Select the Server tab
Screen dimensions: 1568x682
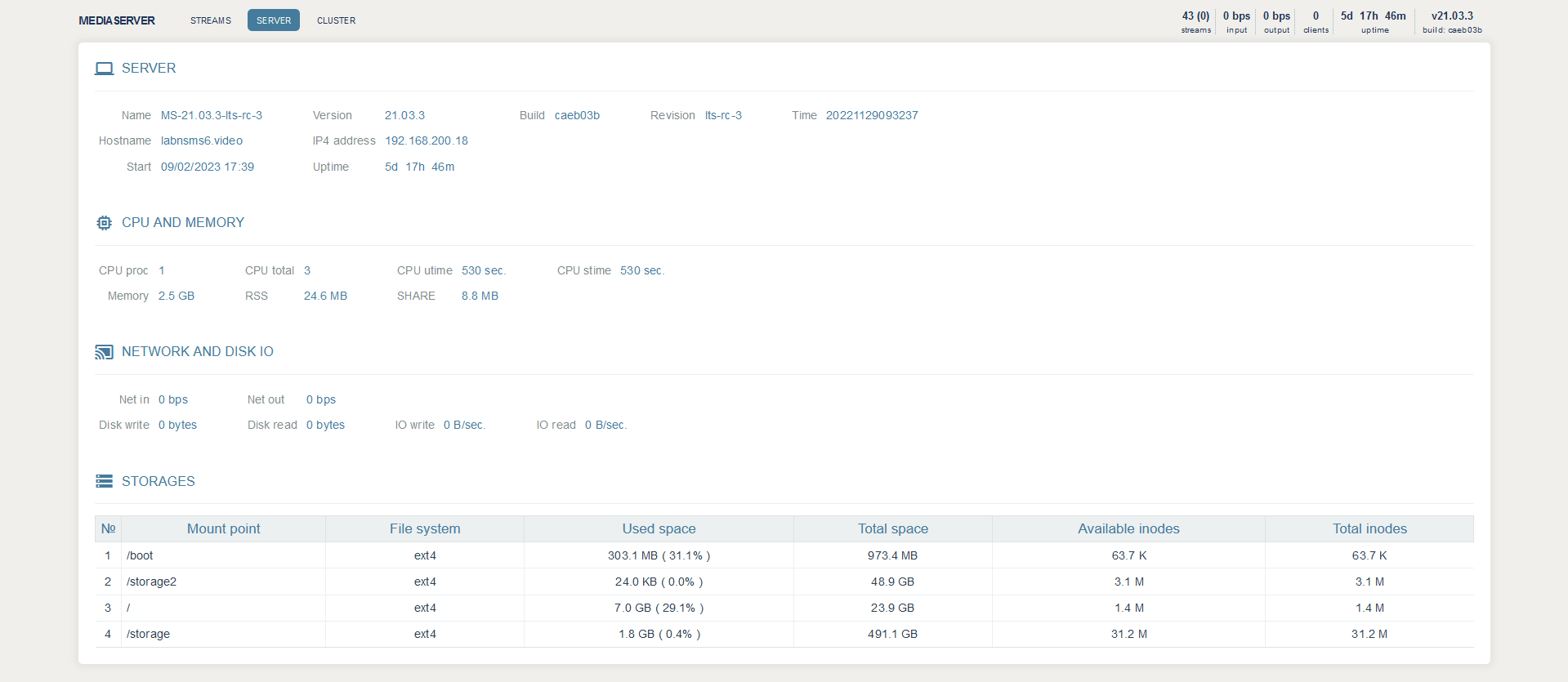[x=273, y=20]
